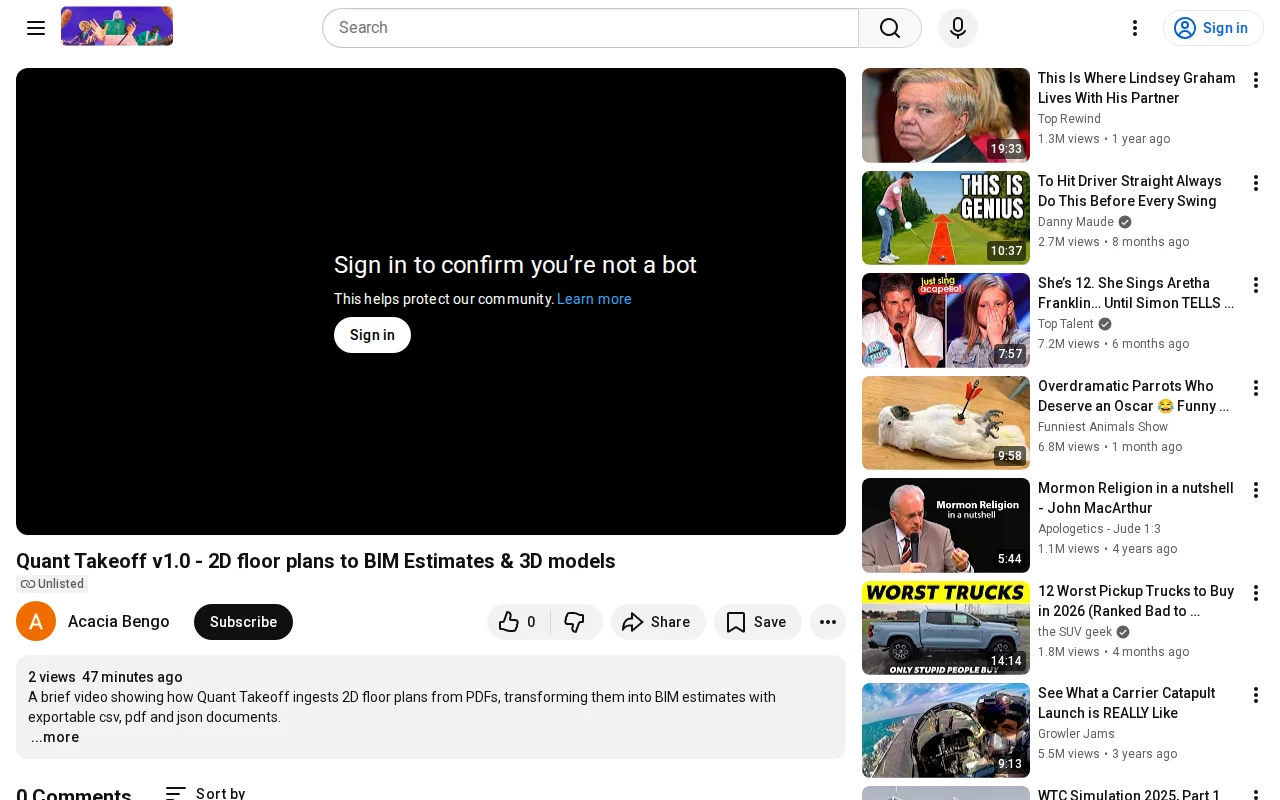Open the Carrier Catapult Launch thumbnail
1280x800 pixels.
(946, 730)
